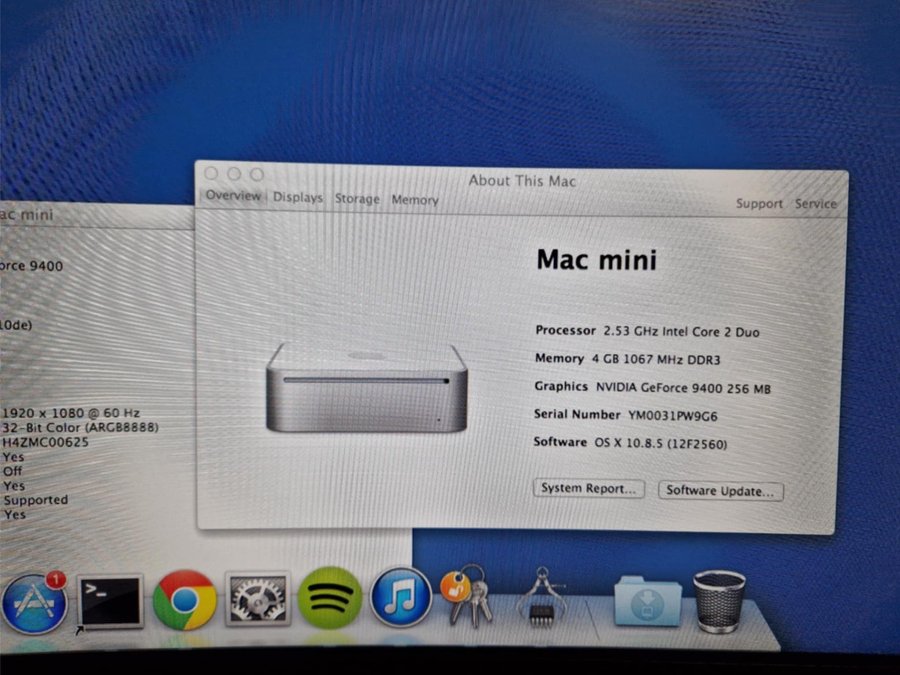Click OS X 10.8.5 (12F2560) version text

661,444
